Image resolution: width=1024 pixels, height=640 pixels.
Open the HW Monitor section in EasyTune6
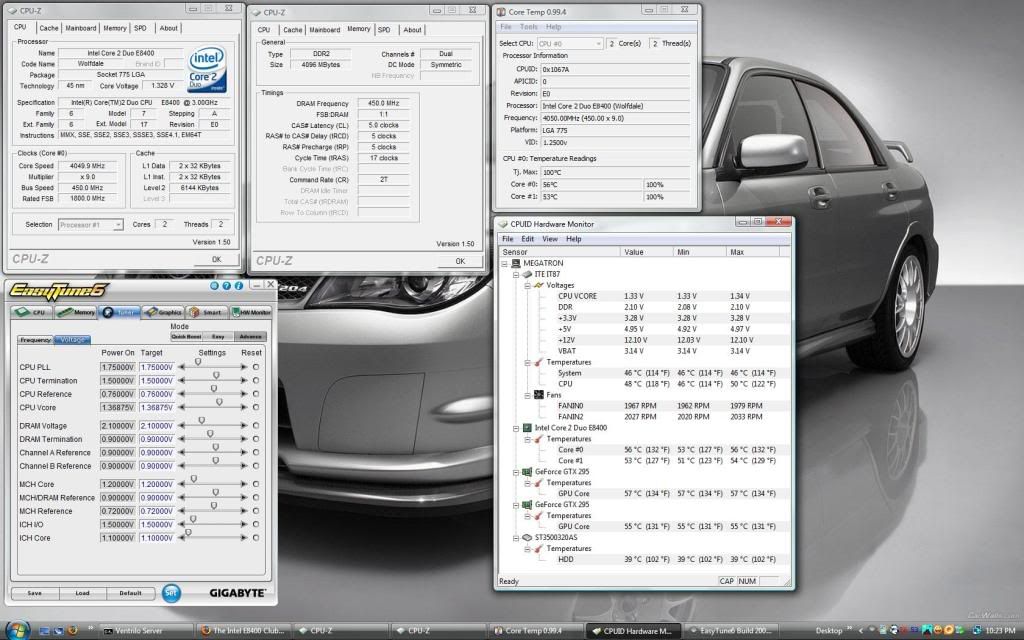click(x=252, y=312)
